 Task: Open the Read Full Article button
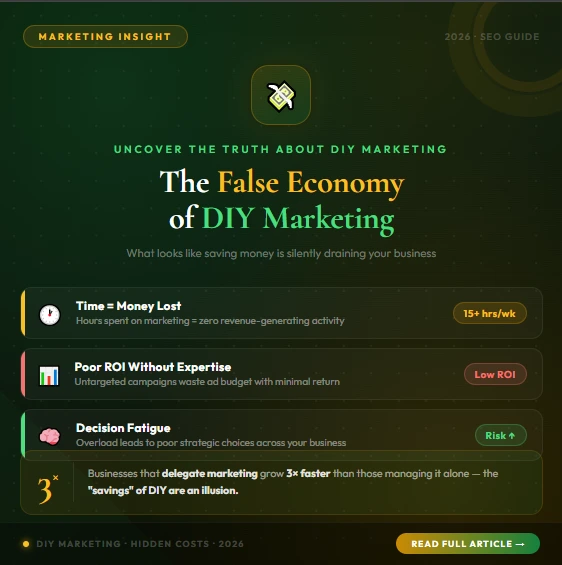pyautogui.click(x=468, y=543)
